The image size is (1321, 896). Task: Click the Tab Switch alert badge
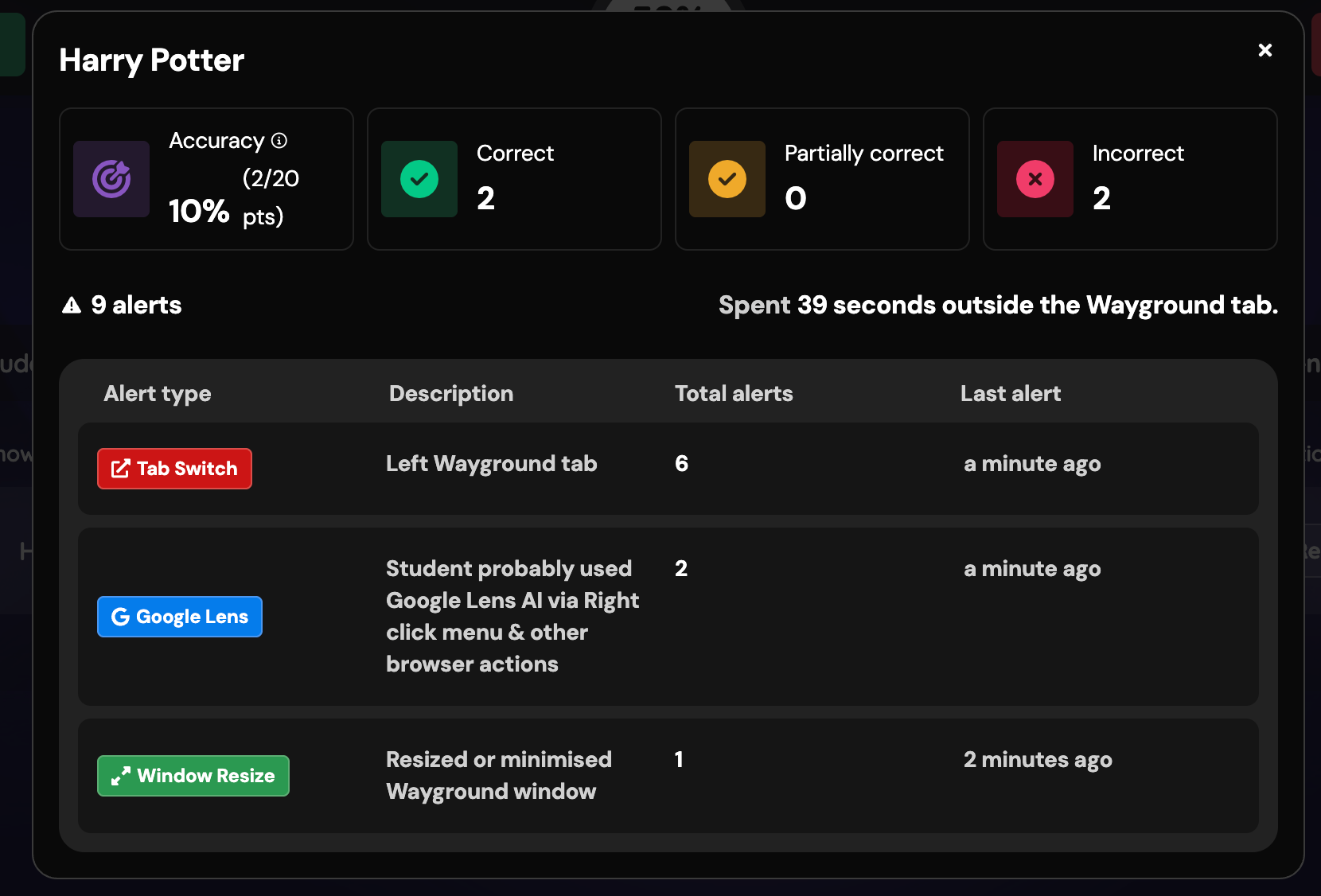[x=174, y=469]
